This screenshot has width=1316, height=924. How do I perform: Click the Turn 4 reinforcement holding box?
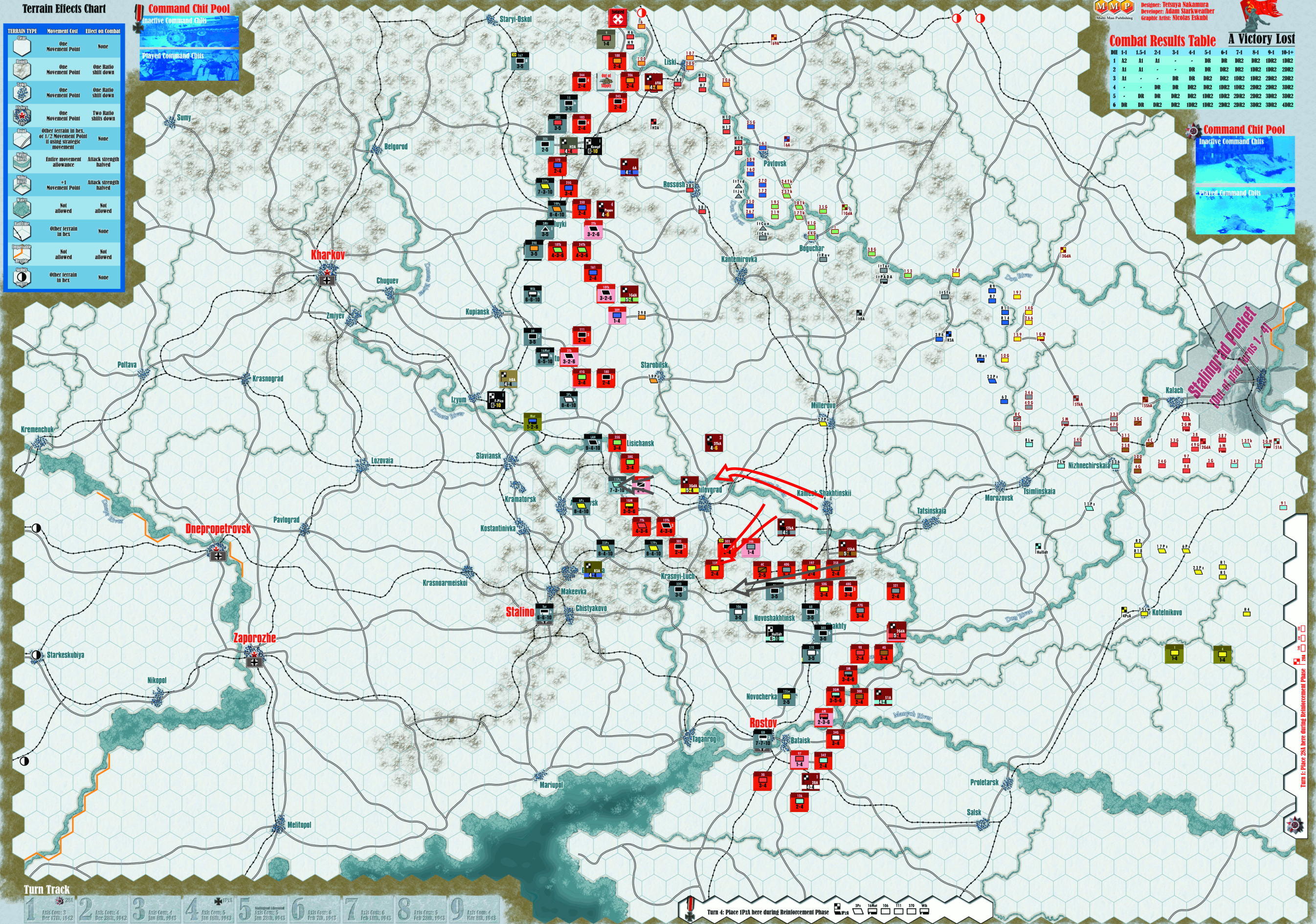coord(836,911)
